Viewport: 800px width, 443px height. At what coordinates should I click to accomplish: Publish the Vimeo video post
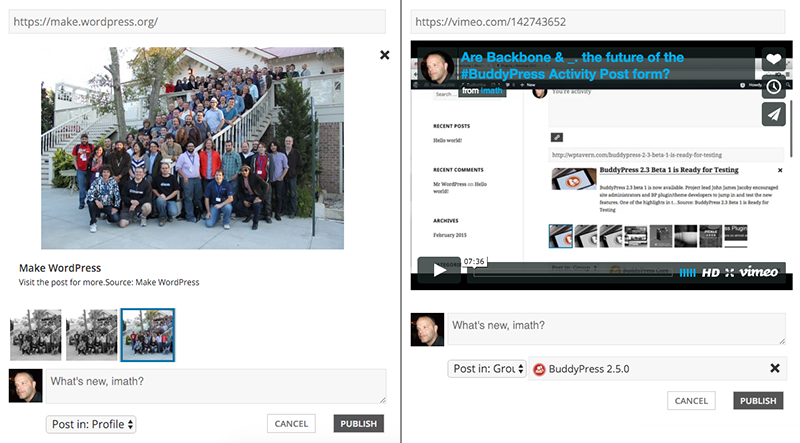tap(758, 401)
